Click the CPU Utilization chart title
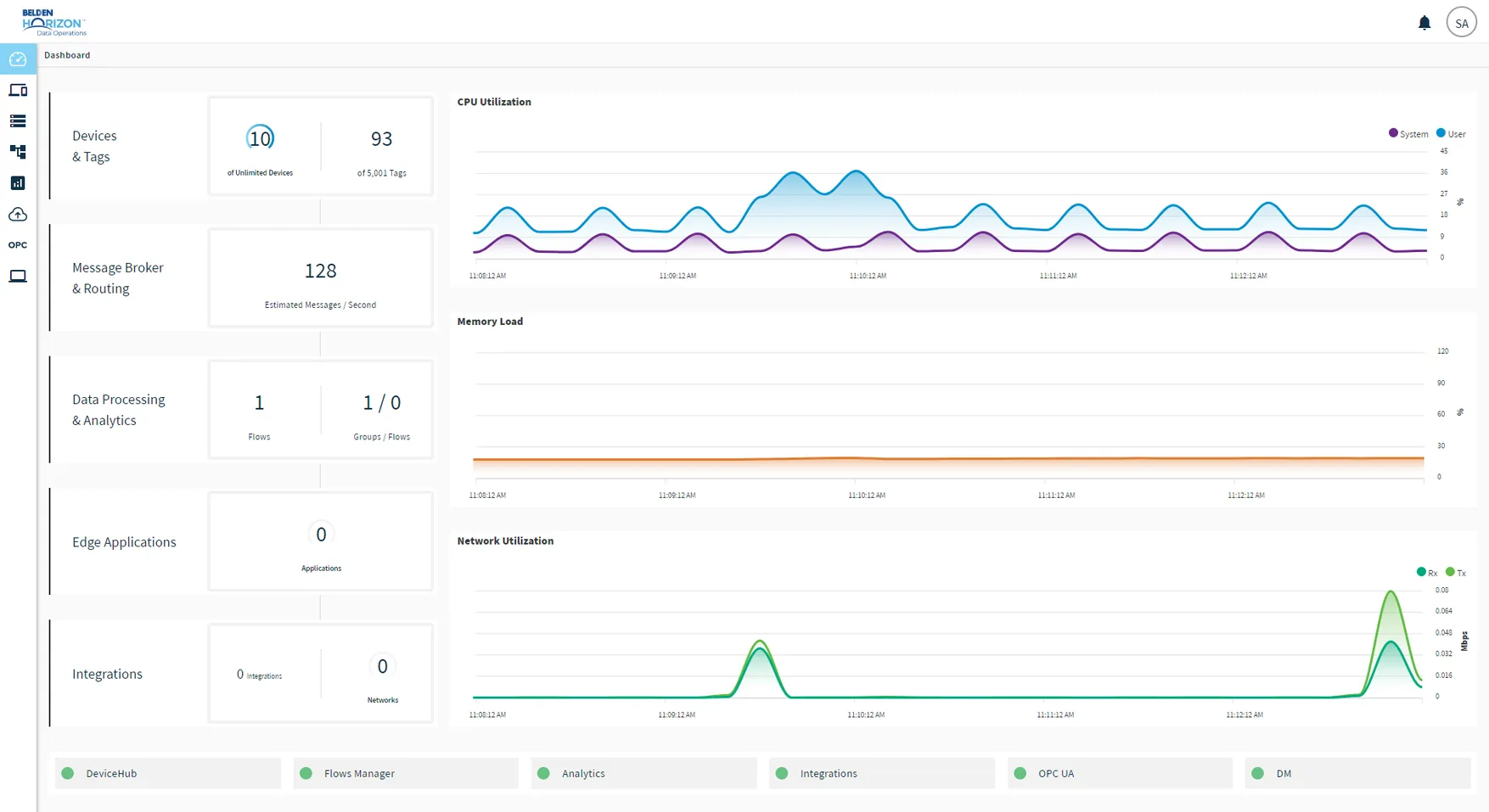 [494, 102]
